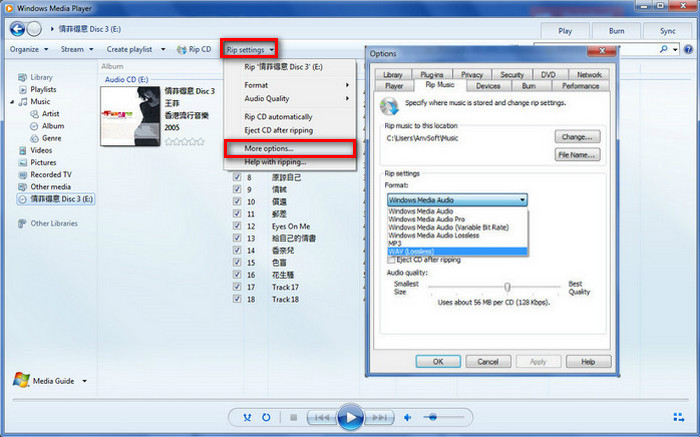Open Help via the question mark icon
Screen dimensions: 700x437
(688, 50)
